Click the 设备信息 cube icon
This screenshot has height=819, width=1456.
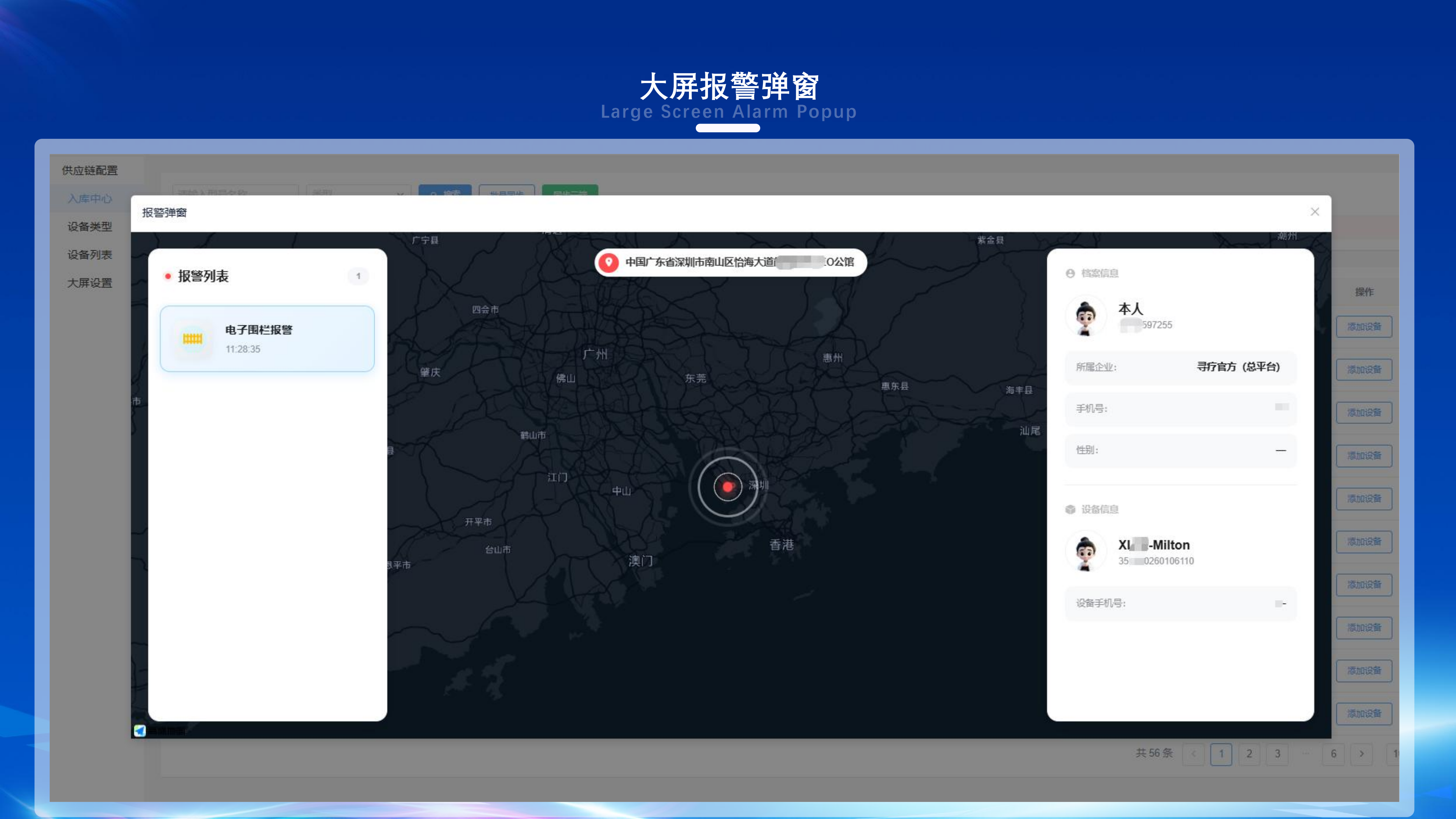[1070, 509]
